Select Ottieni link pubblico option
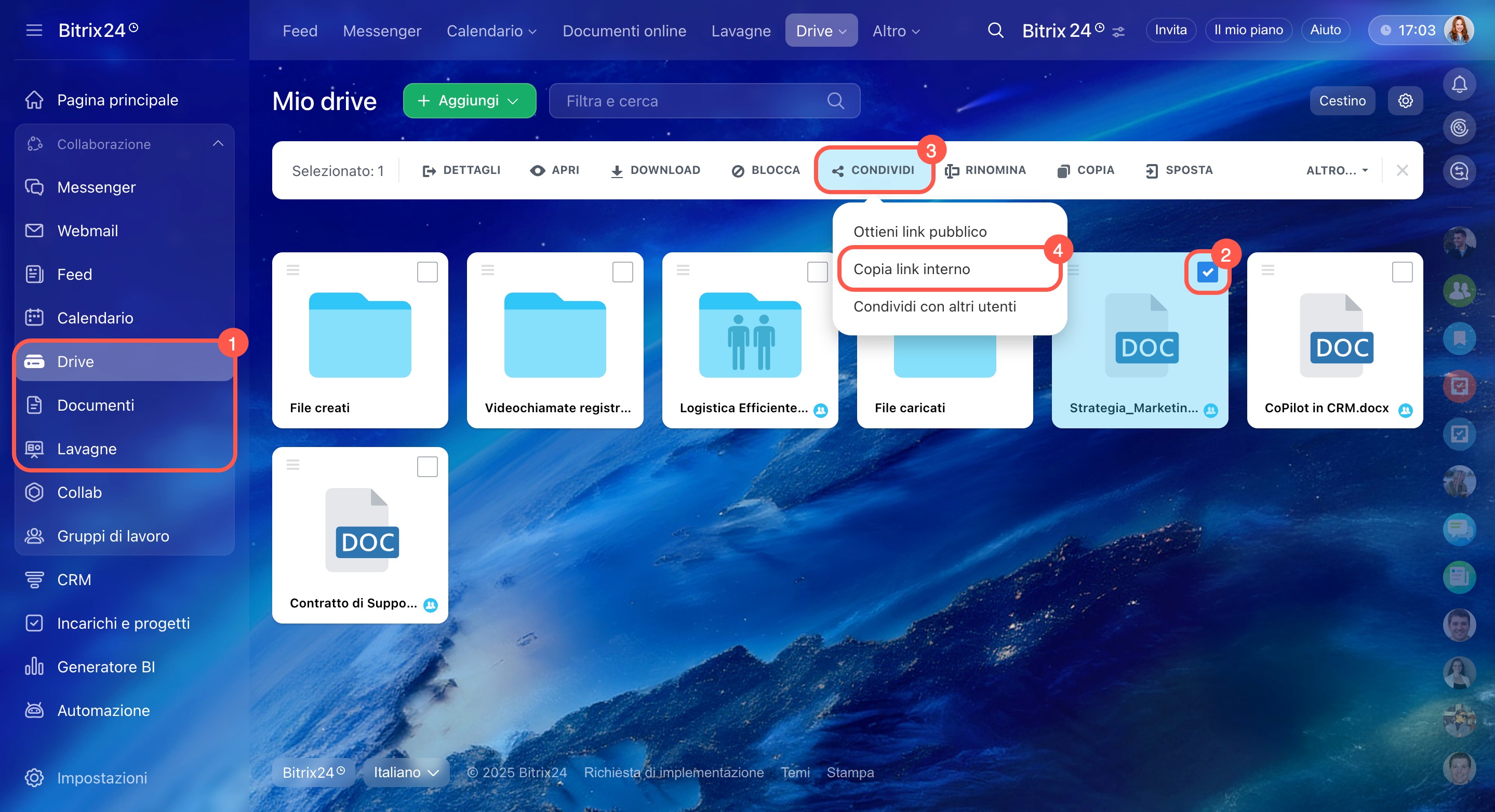Viewport: 1495px width, 812px height. coord(919,232)
